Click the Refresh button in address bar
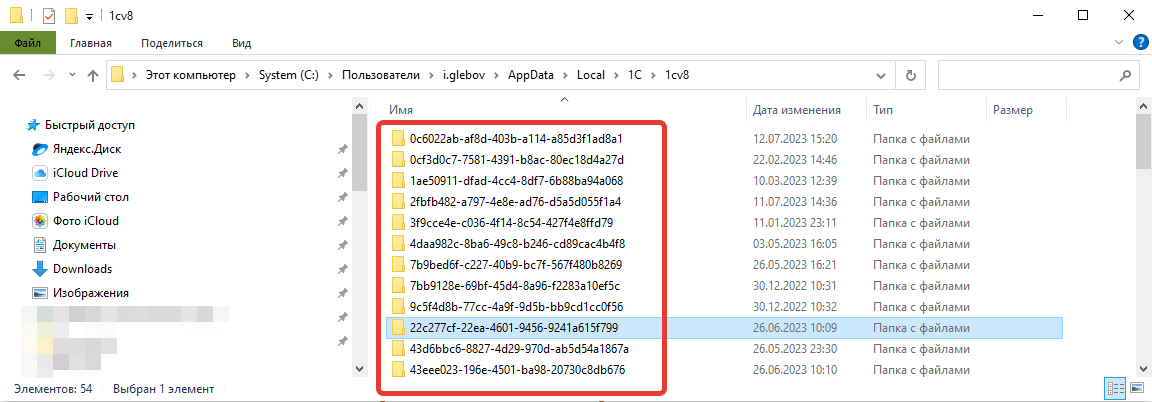1152x402 pixels. tap(912, 75)
